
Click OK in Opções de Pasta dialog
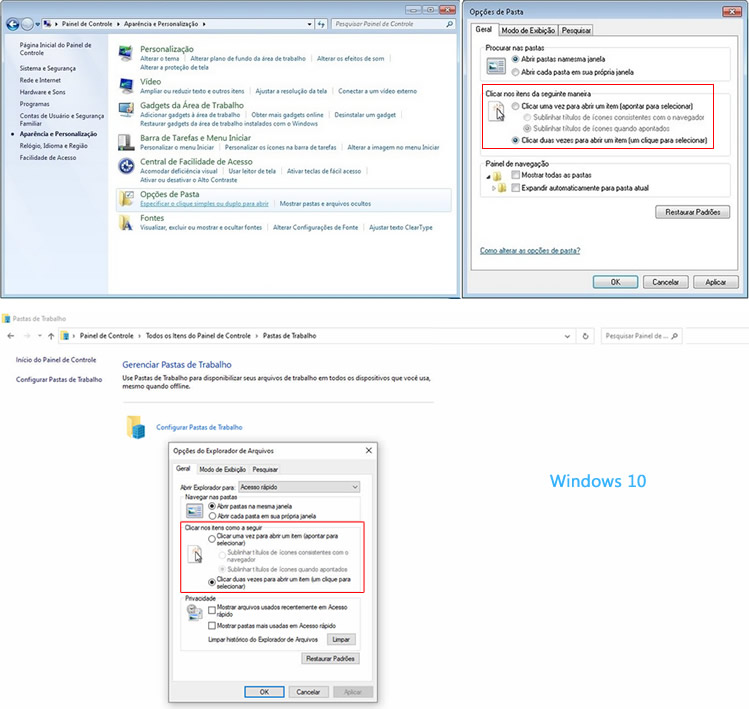click(615, 282)
